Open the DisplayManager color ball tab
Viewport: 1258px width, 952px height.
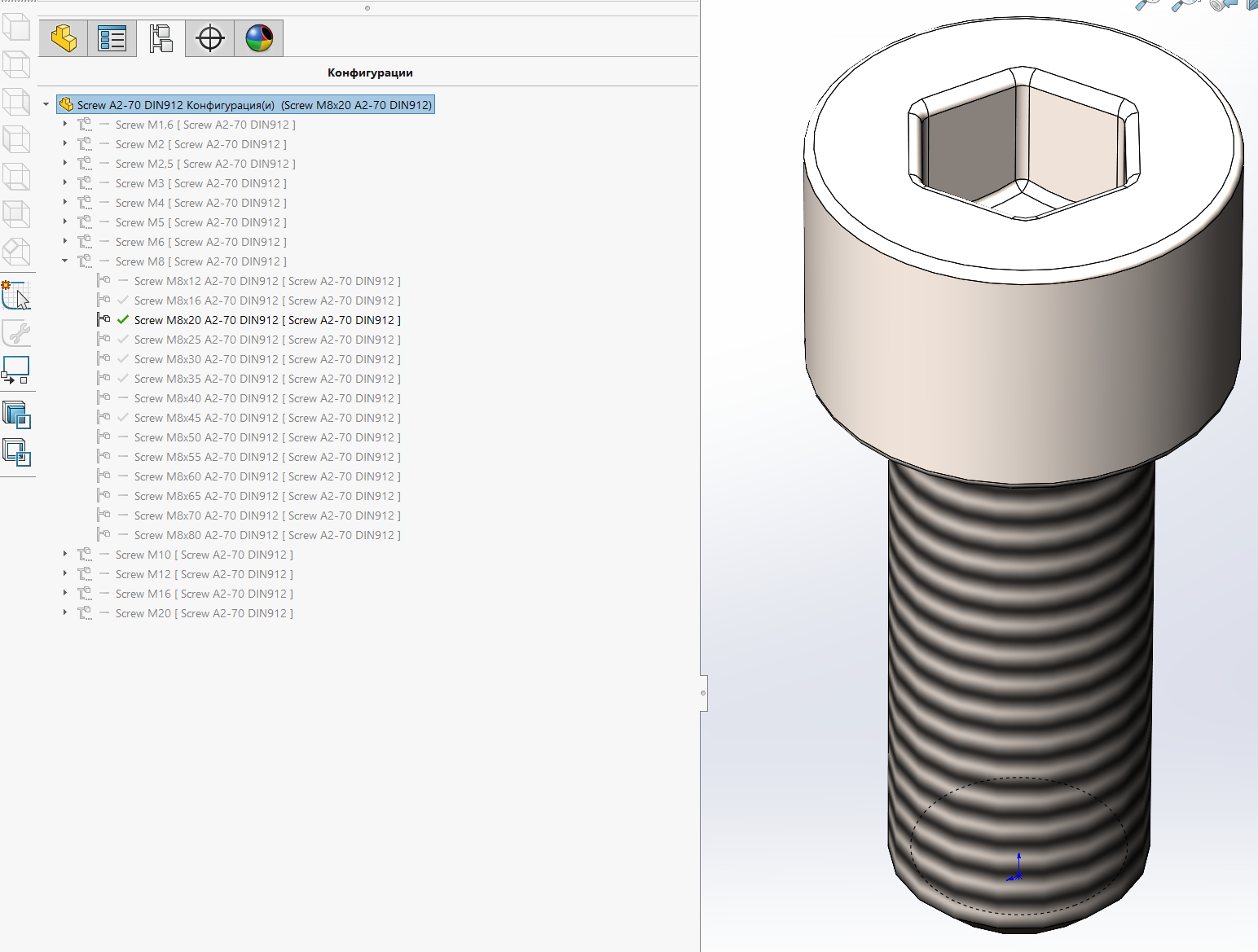pyautogui.click(x=259, y=38)
